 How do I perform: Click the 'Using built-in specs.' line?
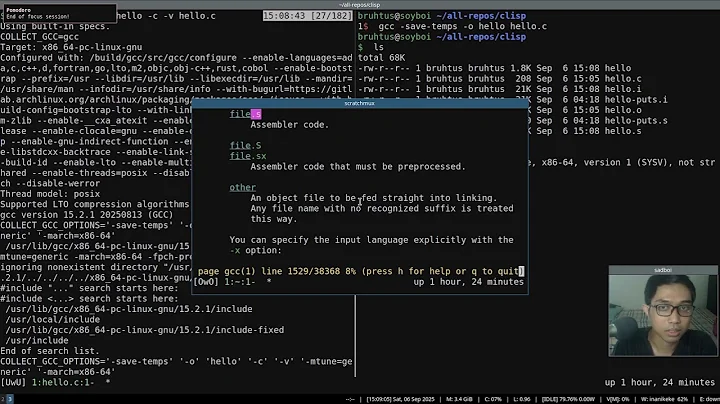[x=55, y=26]
